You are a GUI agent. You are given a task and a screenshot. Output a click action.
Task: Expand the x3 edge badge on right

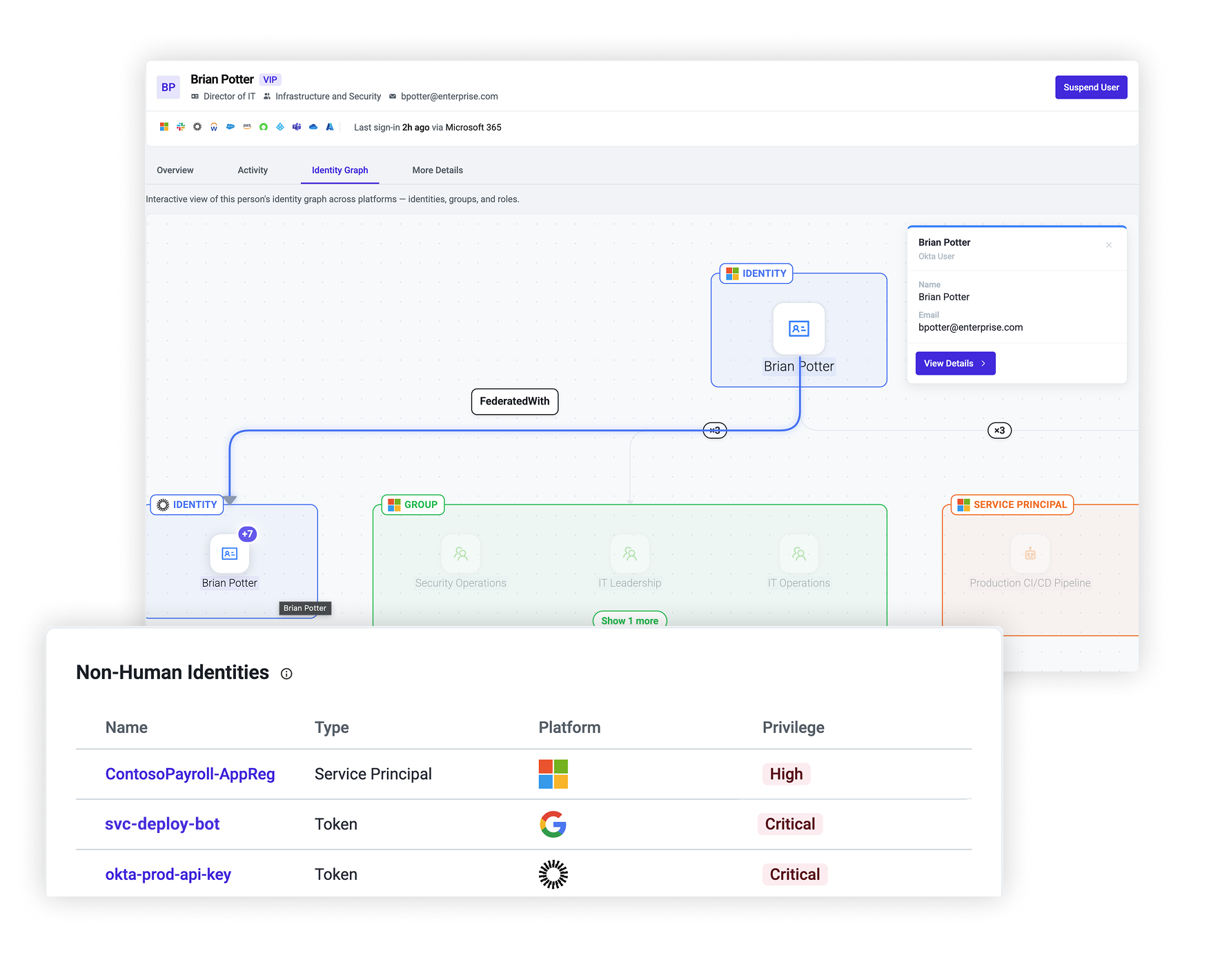pyautogui.click(x=1000, y=431)
